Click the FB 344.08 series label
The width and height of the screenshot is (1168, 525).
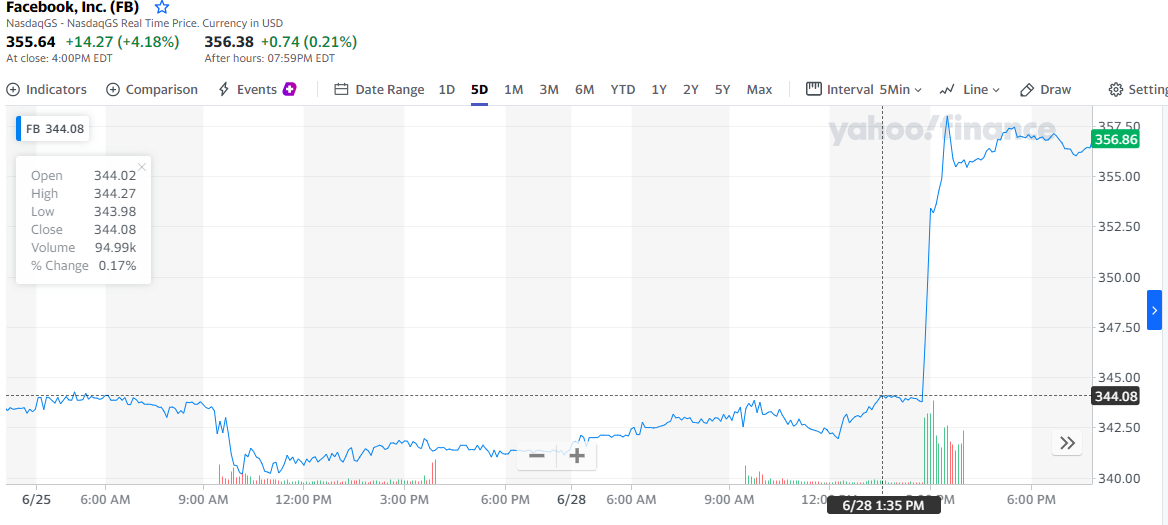[54, 129]
